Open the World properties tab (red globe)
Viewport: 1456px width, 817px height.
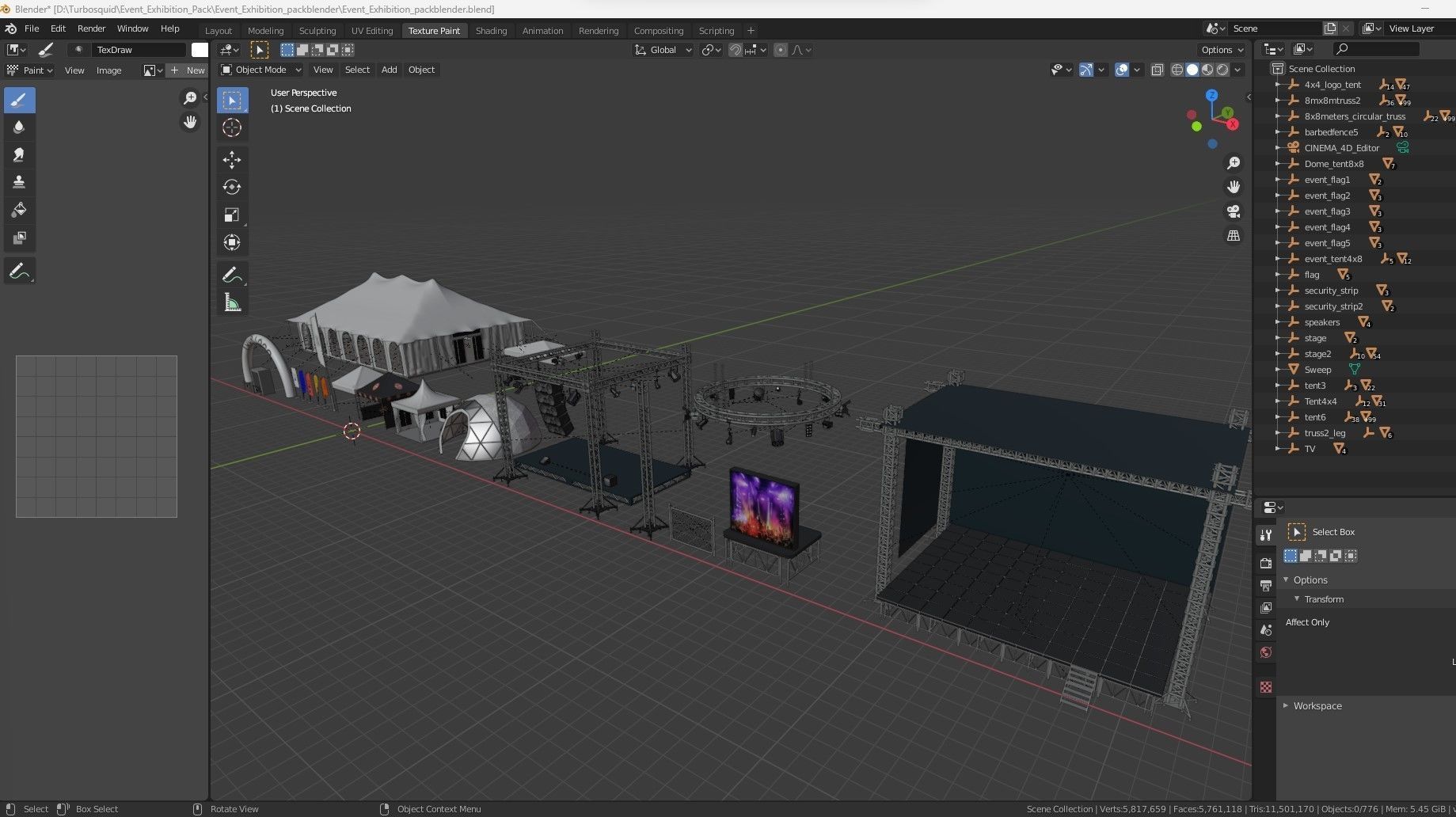tap(1266, 653)
